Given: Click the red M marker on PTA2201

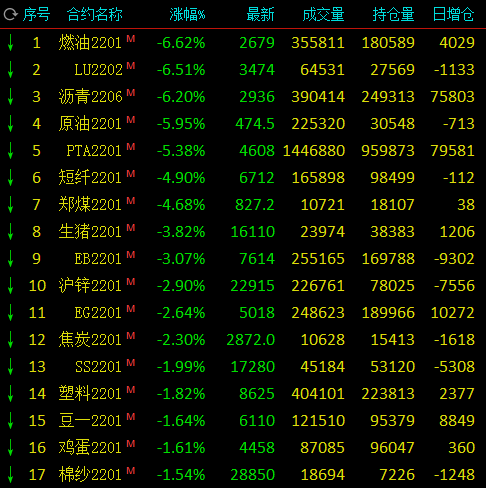Looking at the screenshot, I should (131, 146).
